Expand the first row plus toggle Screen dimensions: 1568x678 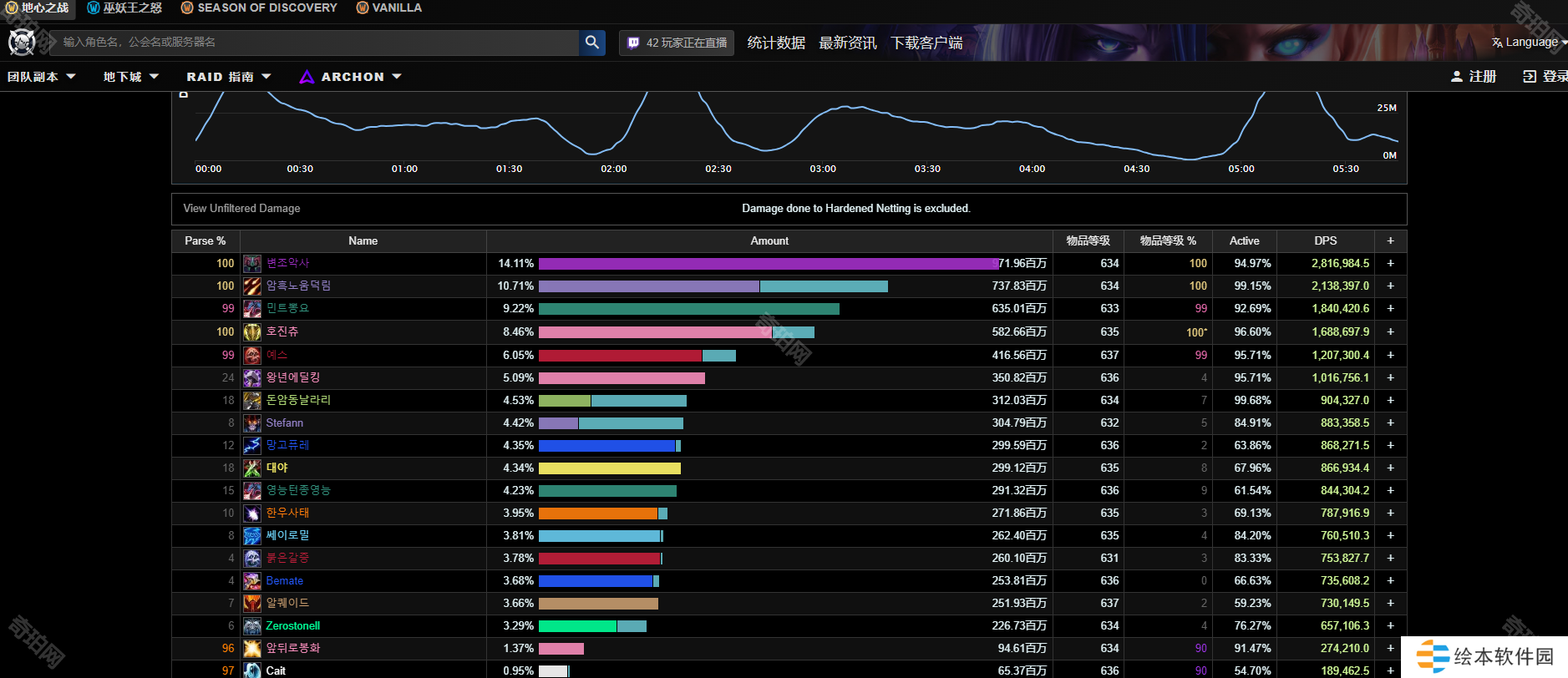pyautogui.click(x=1390, y=263)
